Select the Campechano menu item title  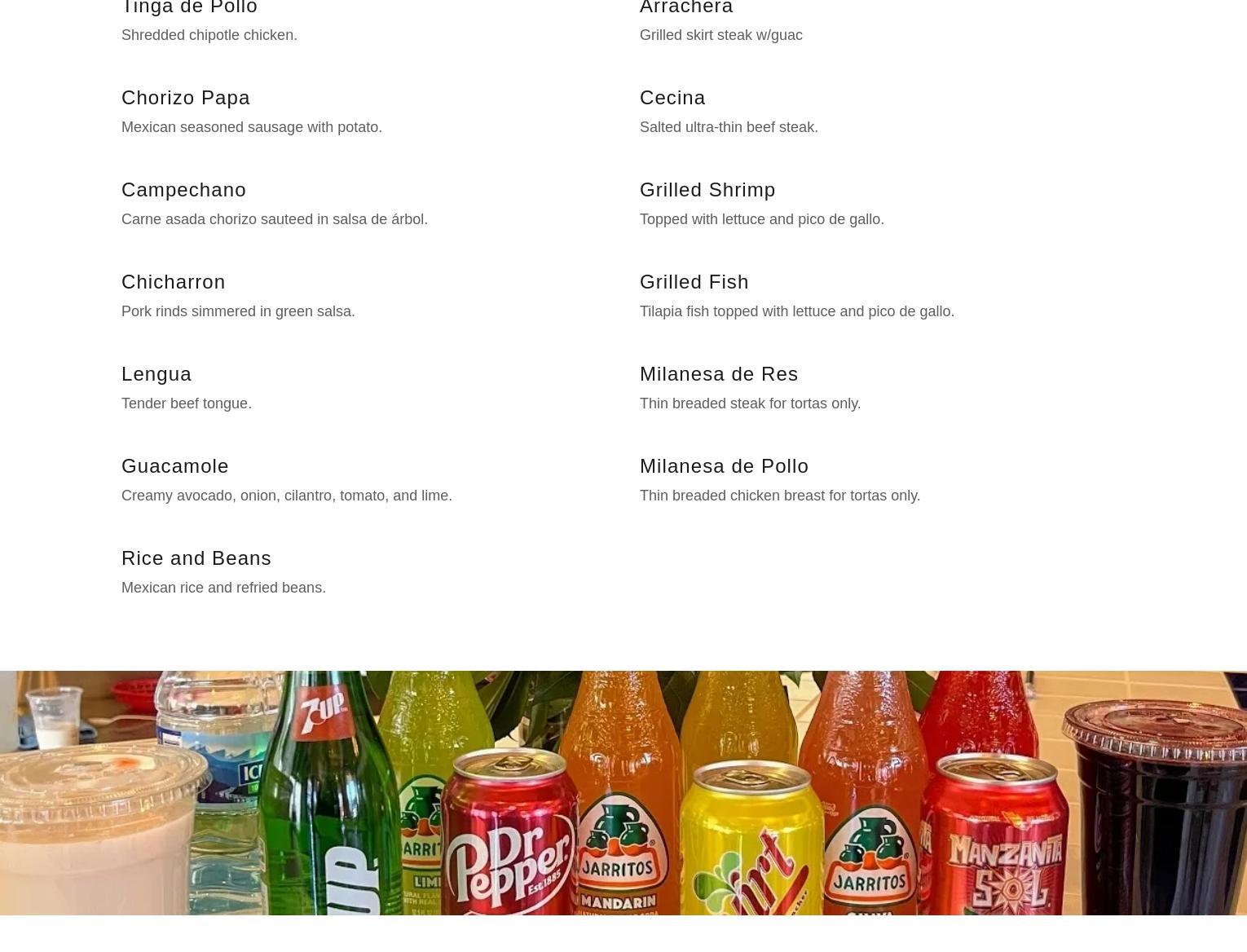(x=183, y=189)
